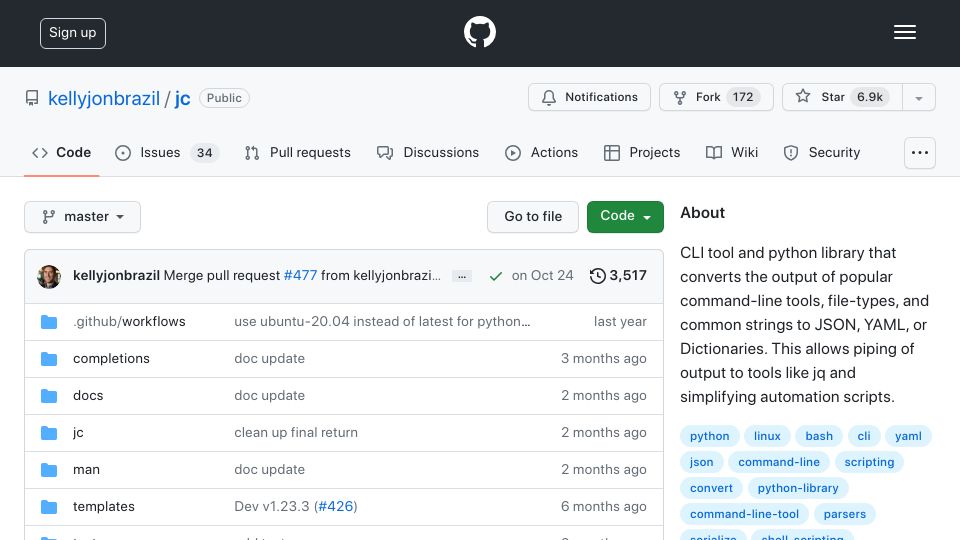Open commit dated on Oct 24
The width and height of the screenshot is (960, 540).
(x=542, y=276)
